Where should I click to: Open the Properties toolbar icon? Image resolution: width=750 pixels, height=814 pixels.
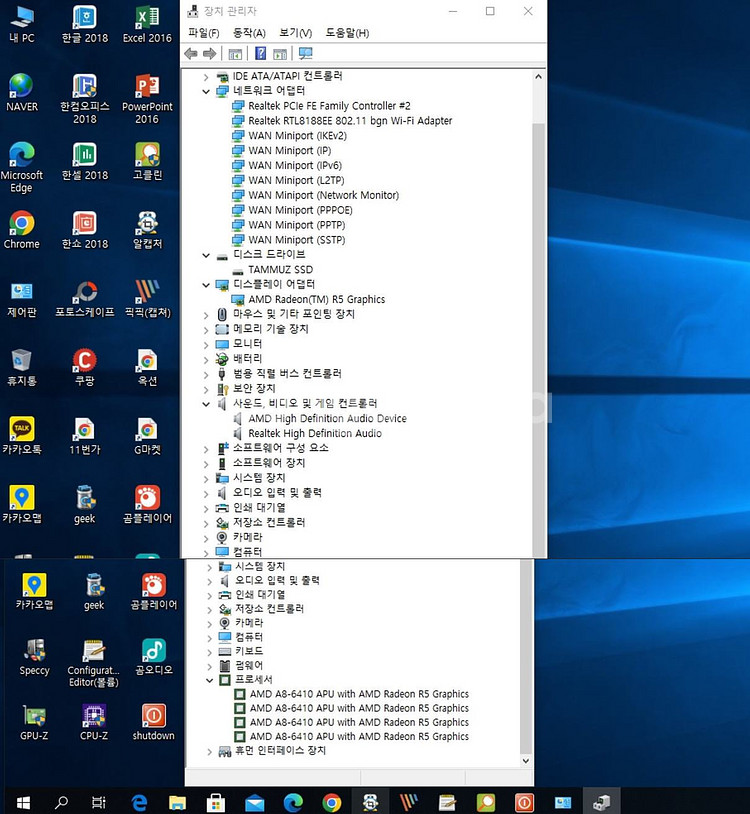pos(235,53)
